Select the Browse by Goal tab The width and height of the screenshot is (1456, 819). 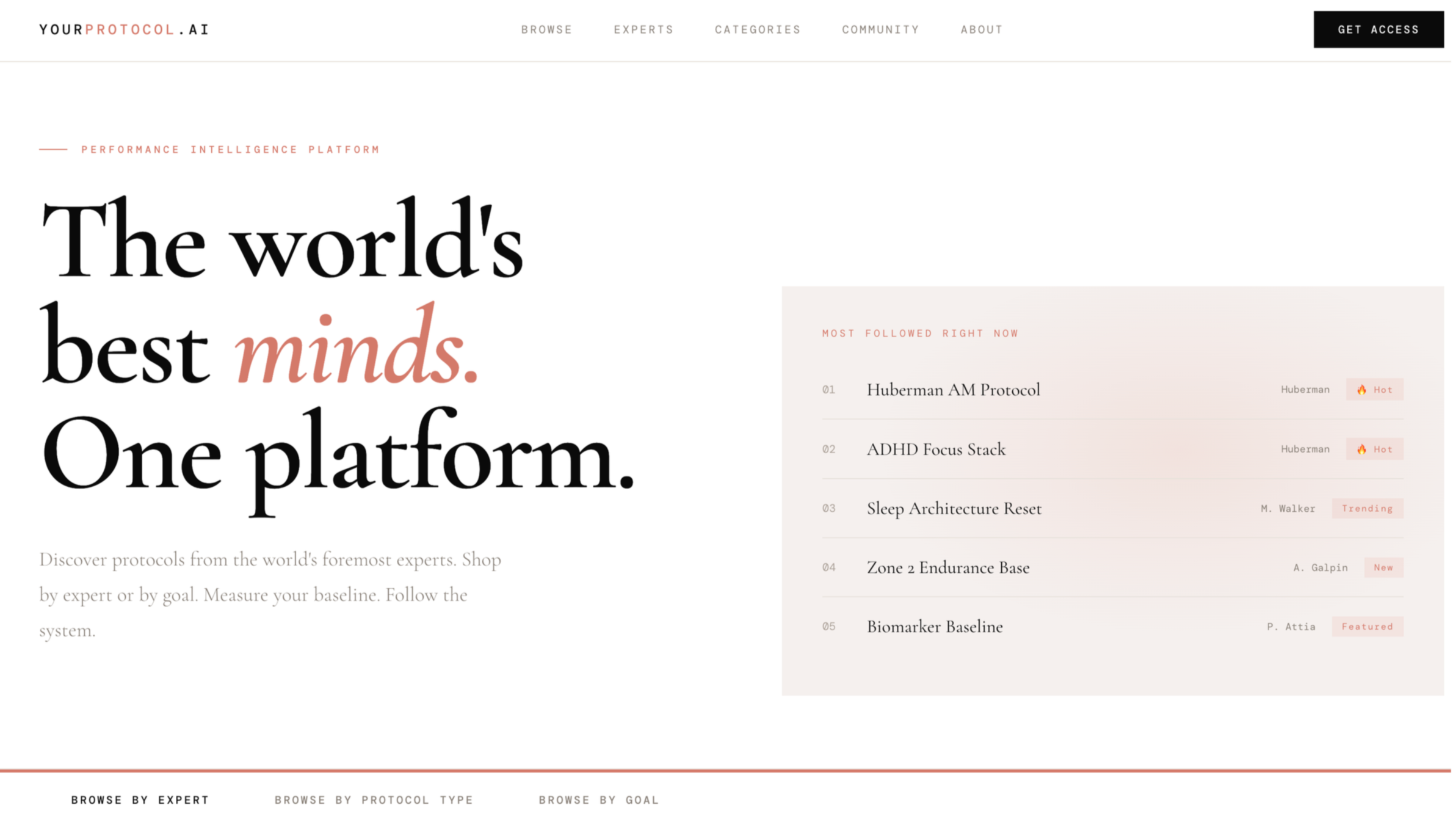pos(598,799)
